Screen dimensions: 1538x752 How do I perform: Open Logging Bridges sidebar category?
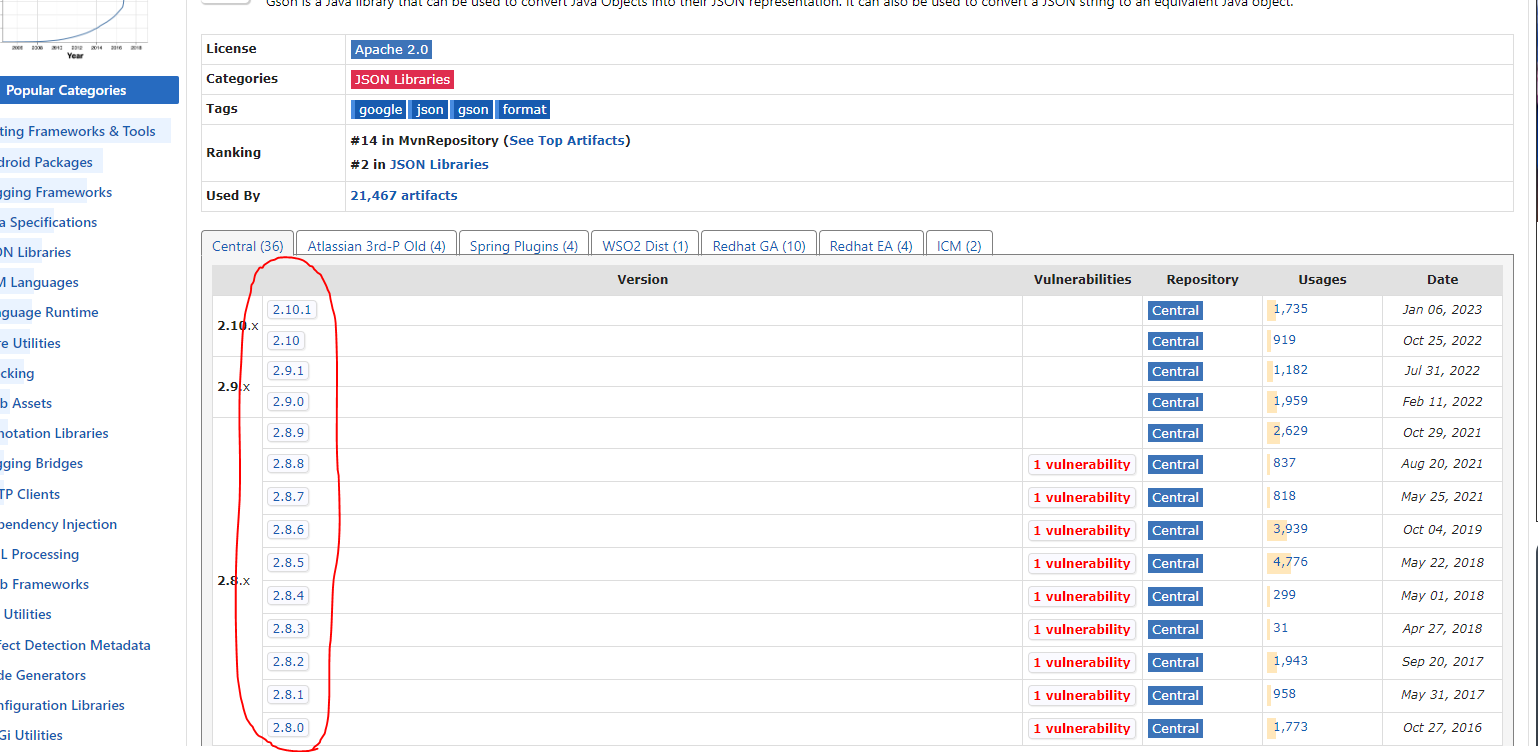(42, 463)
